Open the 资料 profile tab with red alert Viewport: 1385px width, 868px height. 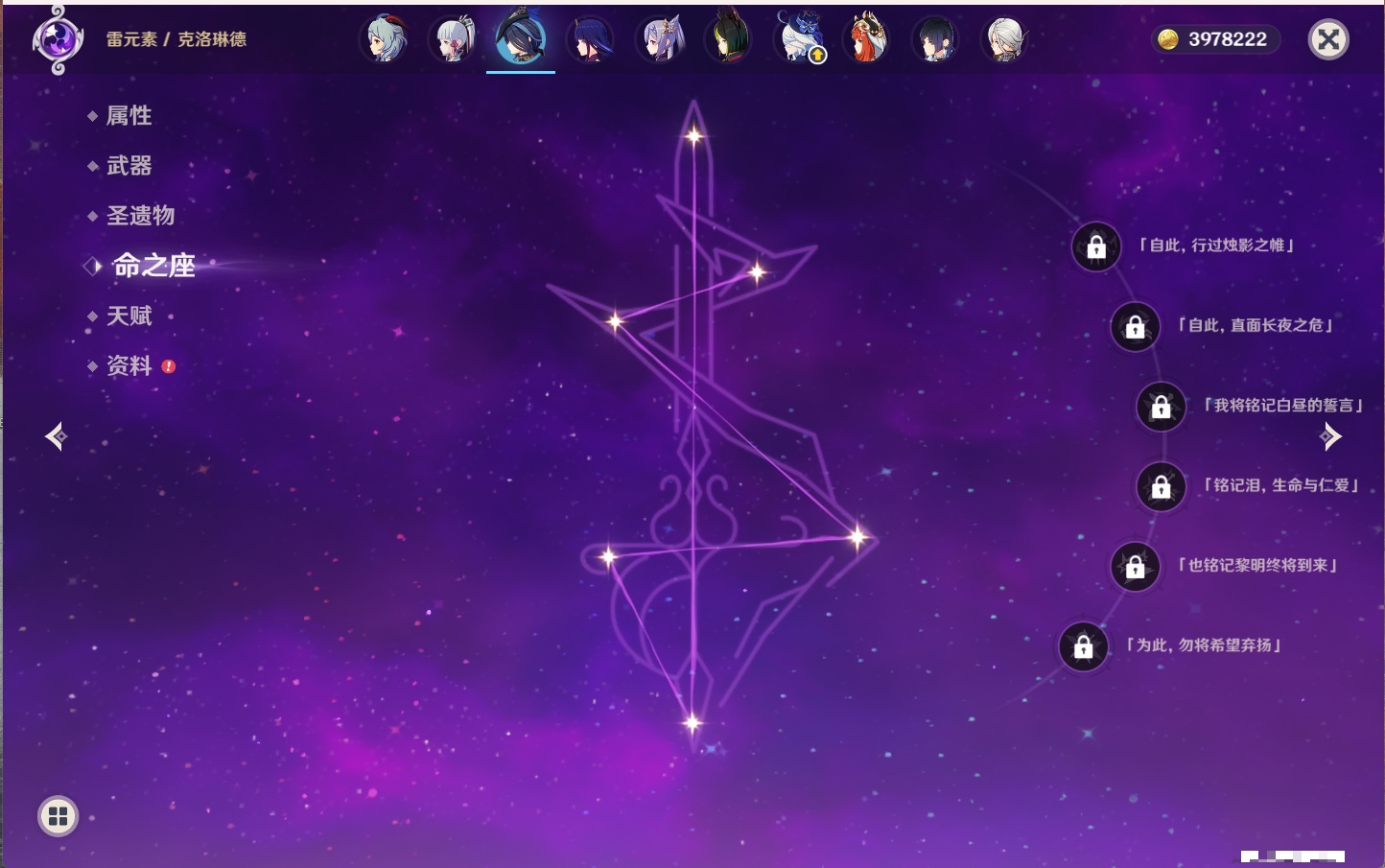129,366
